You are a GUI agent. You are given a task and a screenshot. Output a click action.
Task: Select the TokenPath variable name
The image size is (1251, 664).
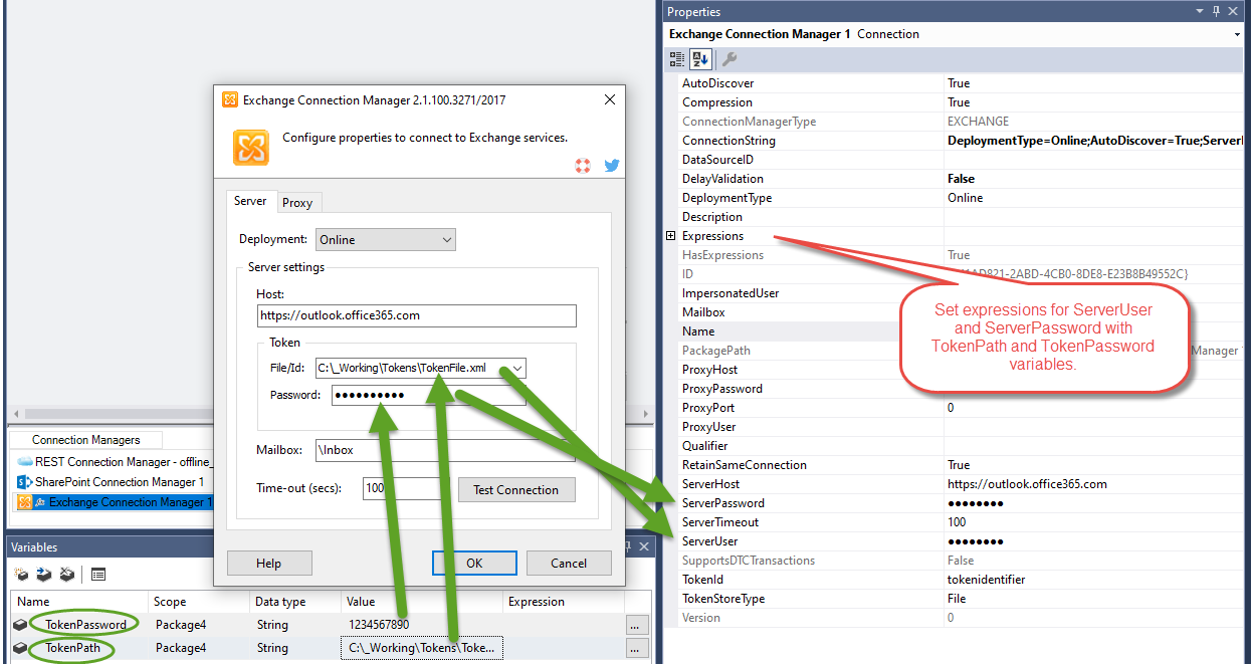pos(73,648)
